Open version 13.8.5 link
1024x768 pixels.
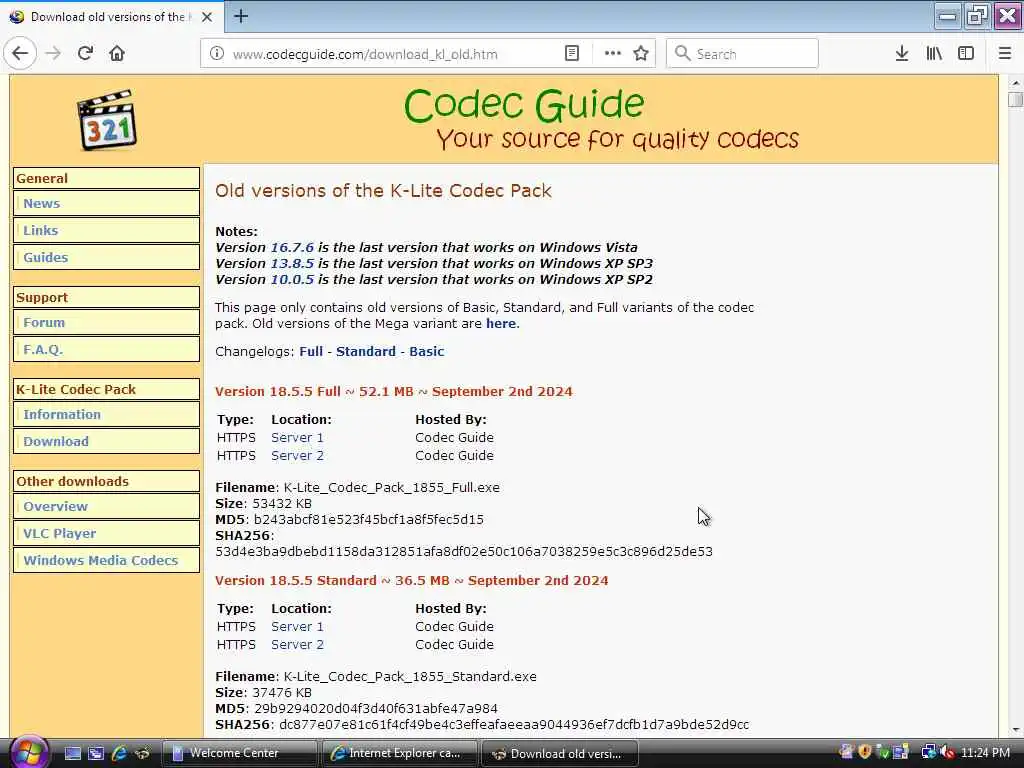(292, 263)
